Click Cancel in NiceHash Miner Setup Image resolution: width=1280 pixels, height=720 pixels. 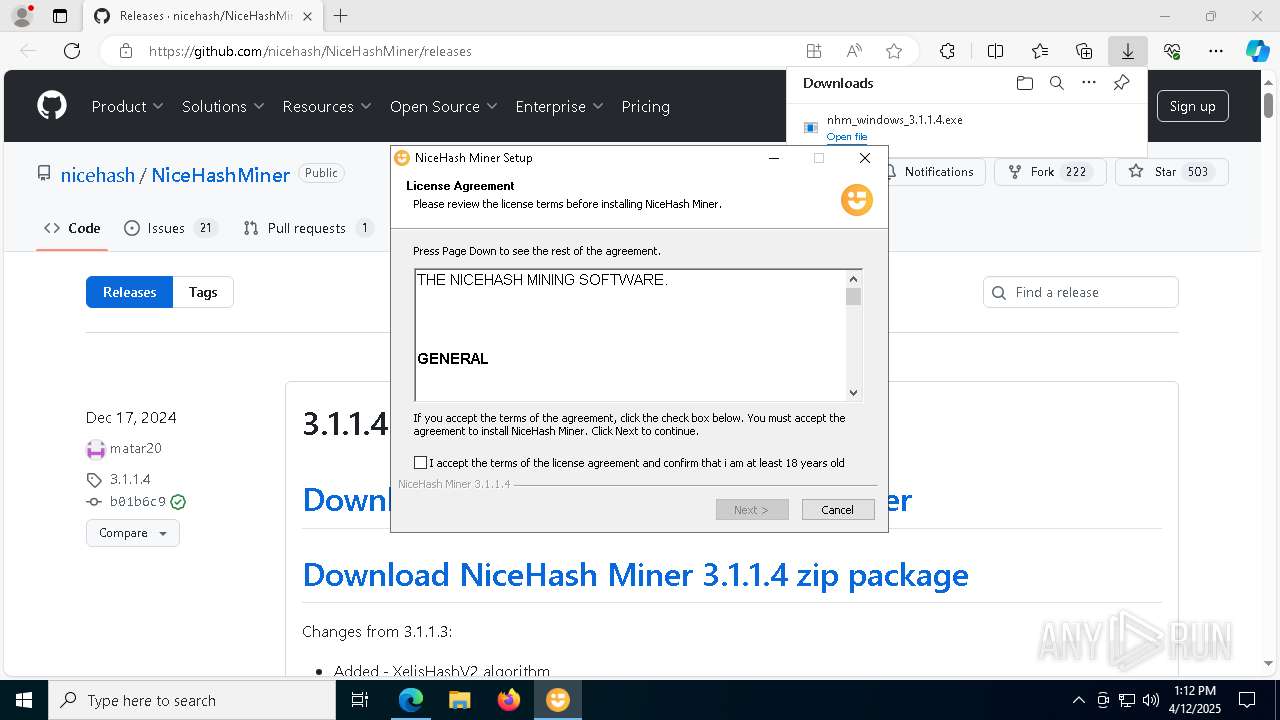pyautogui.click(x=838, y=510)
